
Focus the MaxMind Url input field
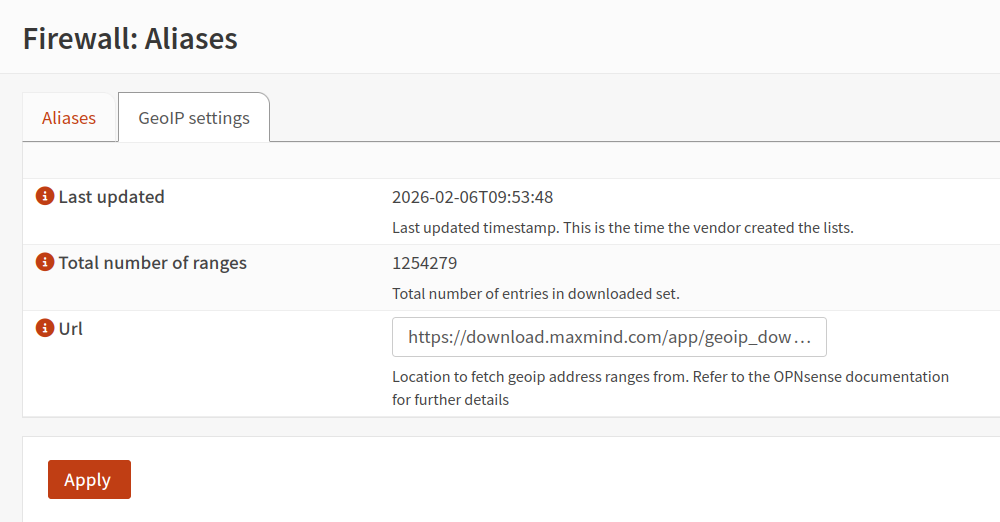pyautogui.click(x=609, y=338)
